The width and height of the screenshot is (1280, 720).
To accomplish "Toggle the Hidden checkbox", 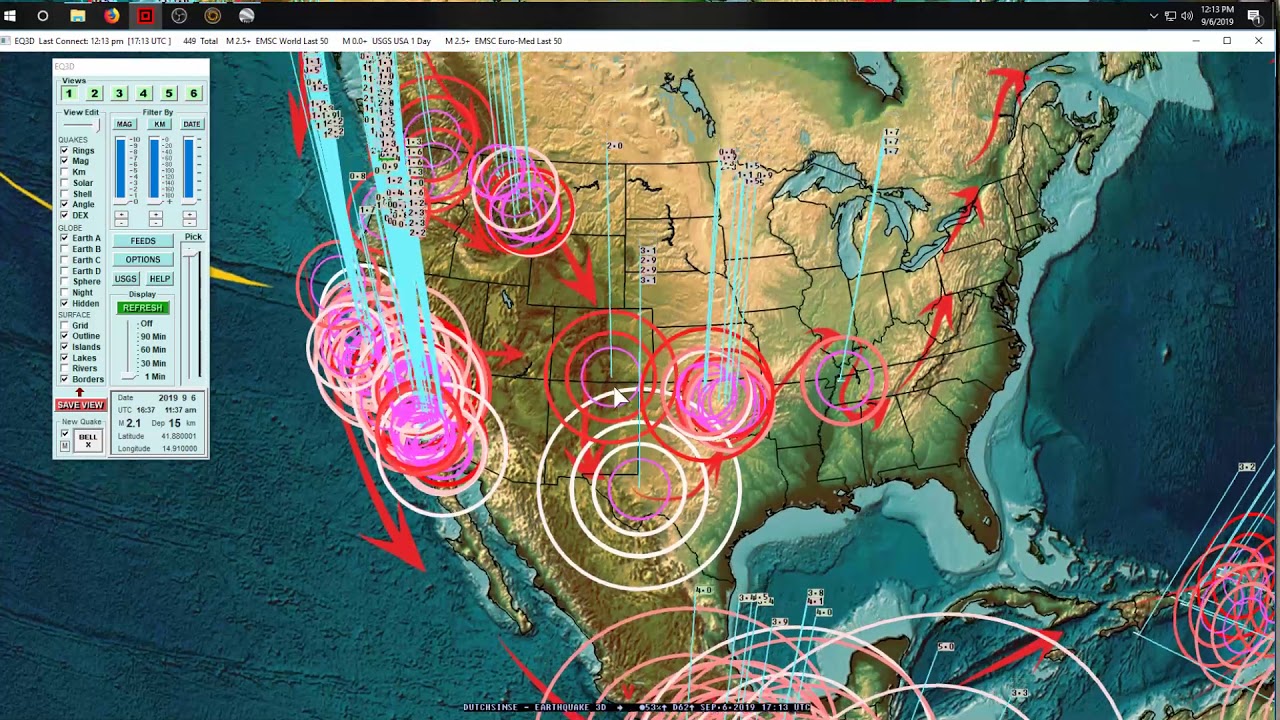I will [64, 303].
